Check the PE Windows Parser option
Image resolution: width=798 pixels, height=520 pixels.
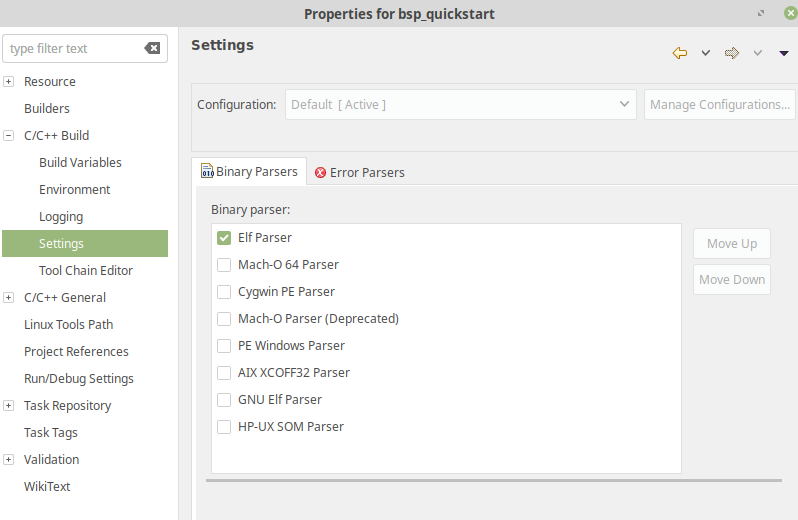(224, 345)
